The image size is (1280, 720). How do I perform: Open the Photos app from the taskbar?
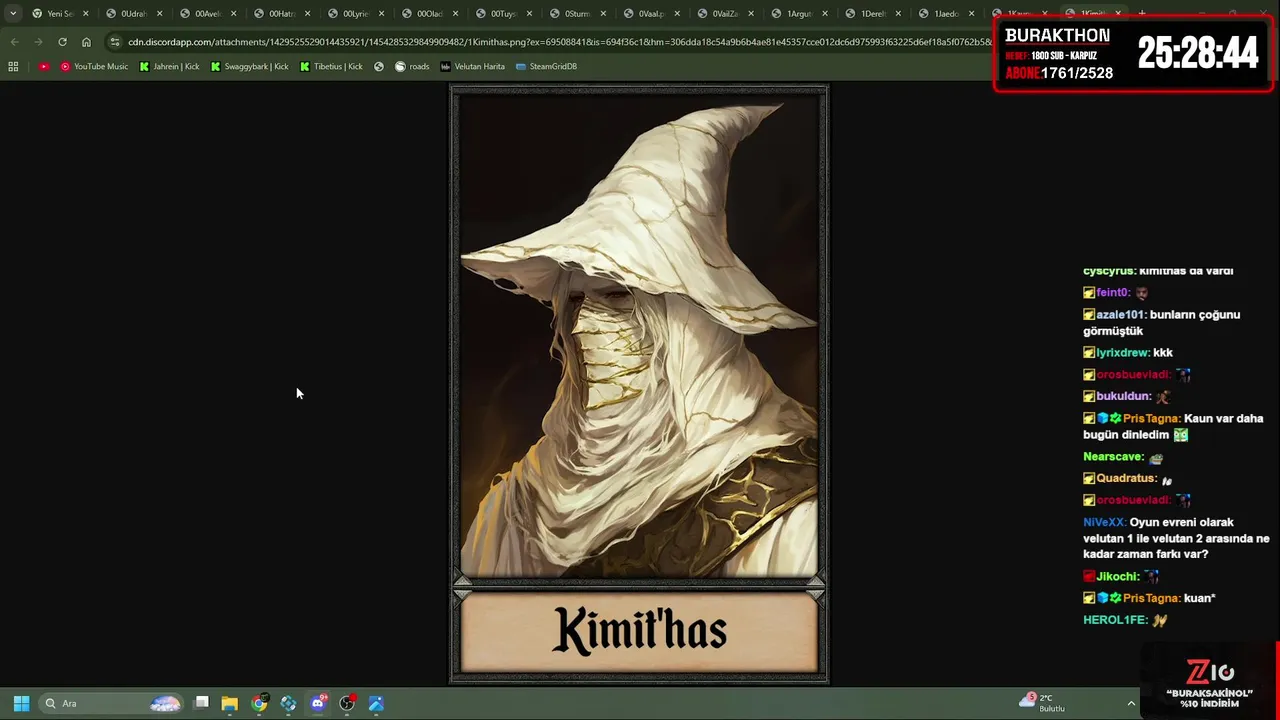(x=376, y=703)
